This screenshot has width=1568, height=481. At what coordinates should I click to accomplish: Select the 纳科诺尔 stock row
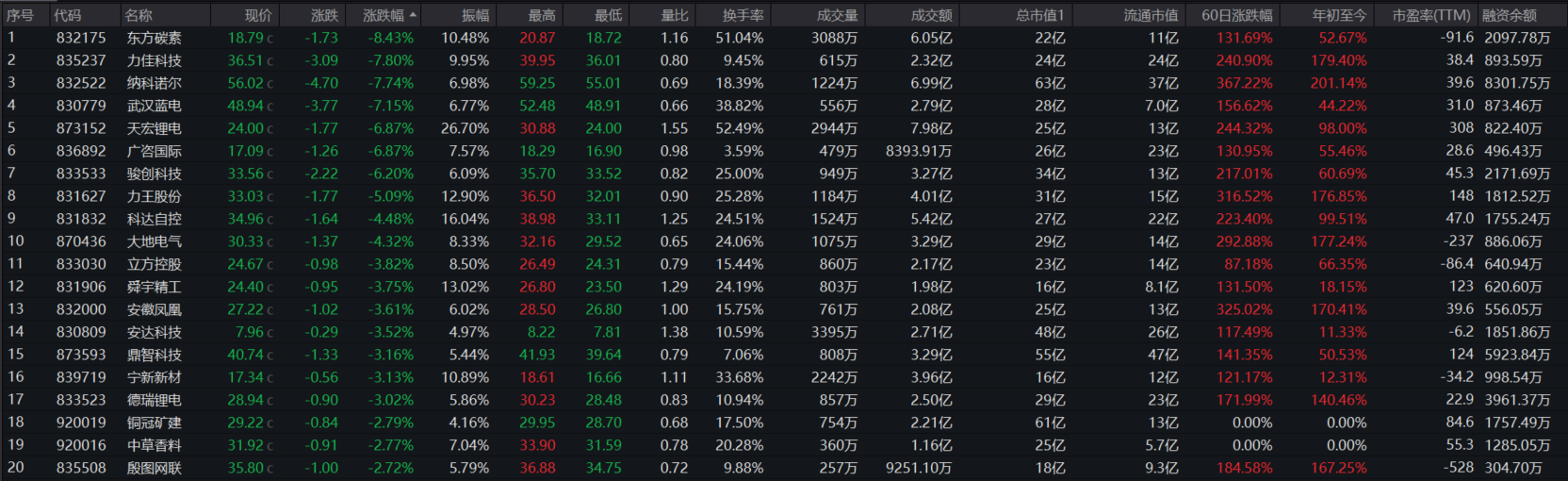tap(154, 83)
